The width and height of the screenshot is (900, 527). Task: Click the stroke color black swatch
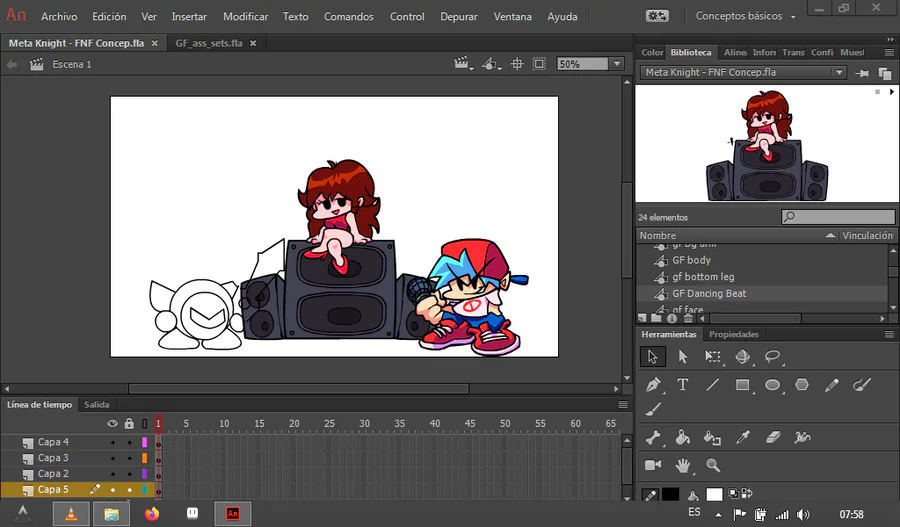[x=670, y=494]
